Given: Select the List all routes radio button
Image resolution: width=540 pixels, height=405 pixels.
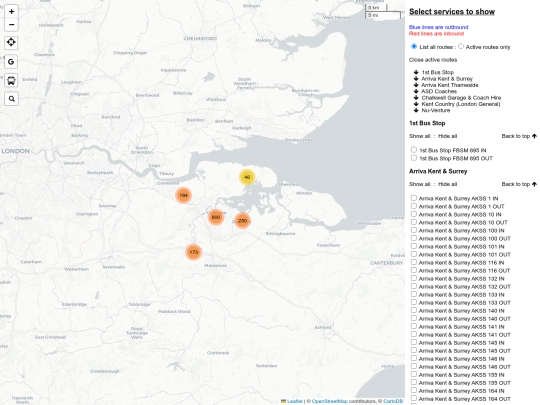Looking at the screenshot, I should click(x=414, y=46).
